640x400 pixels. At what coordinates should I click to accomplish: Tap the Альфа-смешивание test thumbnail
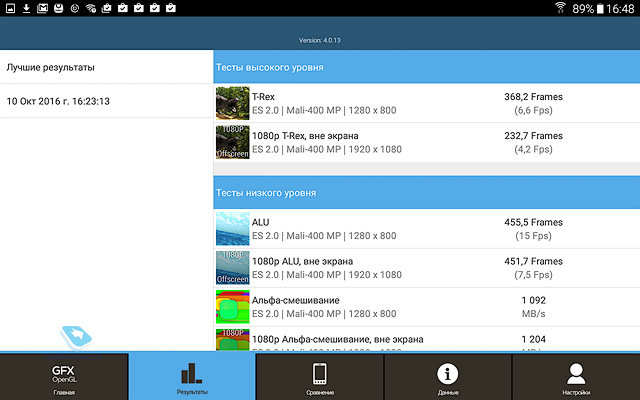(232, 307)
